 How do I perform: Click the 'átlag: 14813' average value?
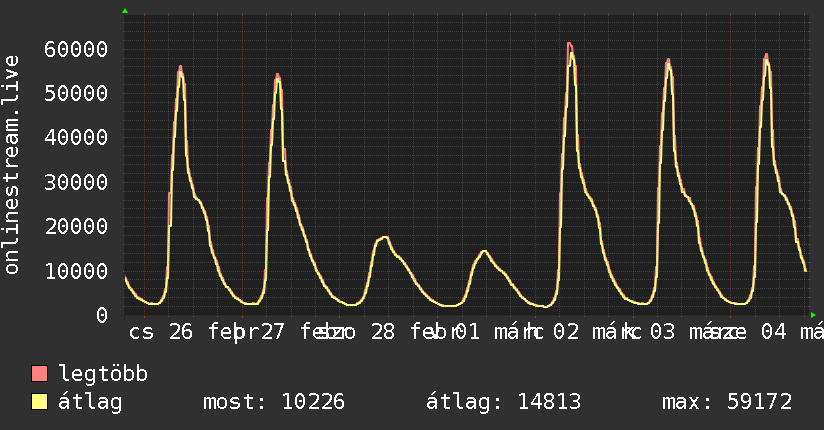click(503, 402)
